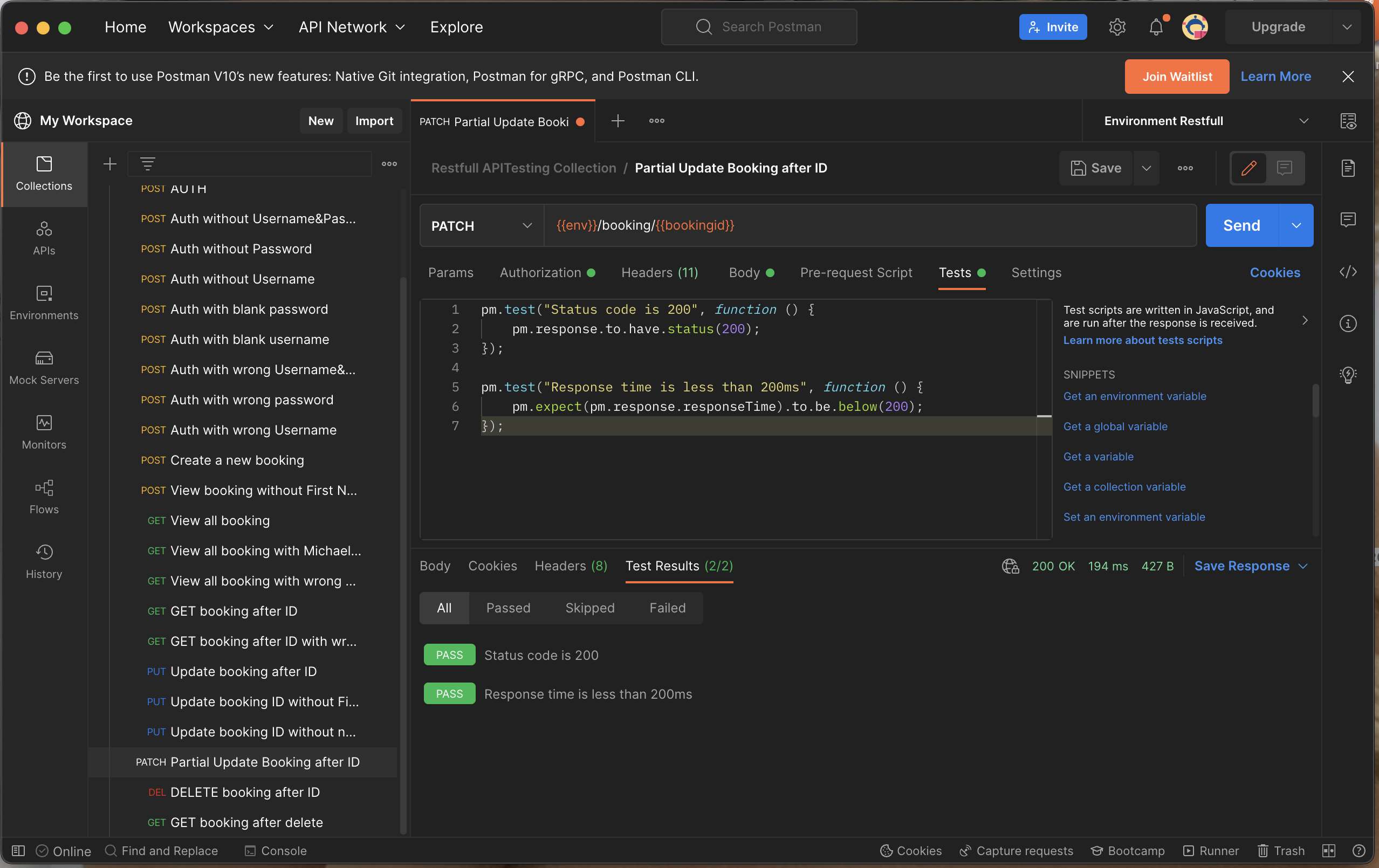
Task: Switch to the Pre-request Script tab
Action: [x=855, y=273]
